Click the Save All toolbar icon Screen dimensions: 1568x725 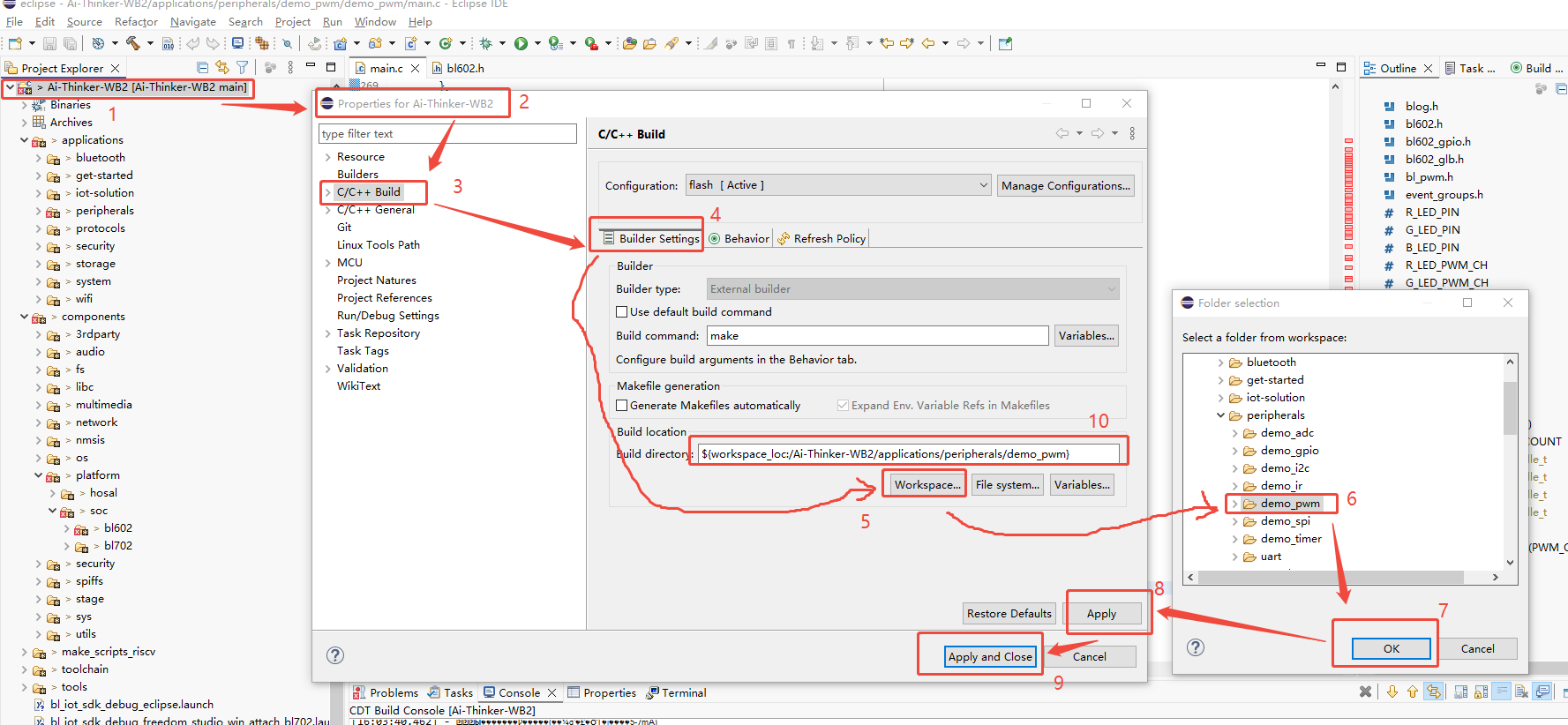(70, 43)
